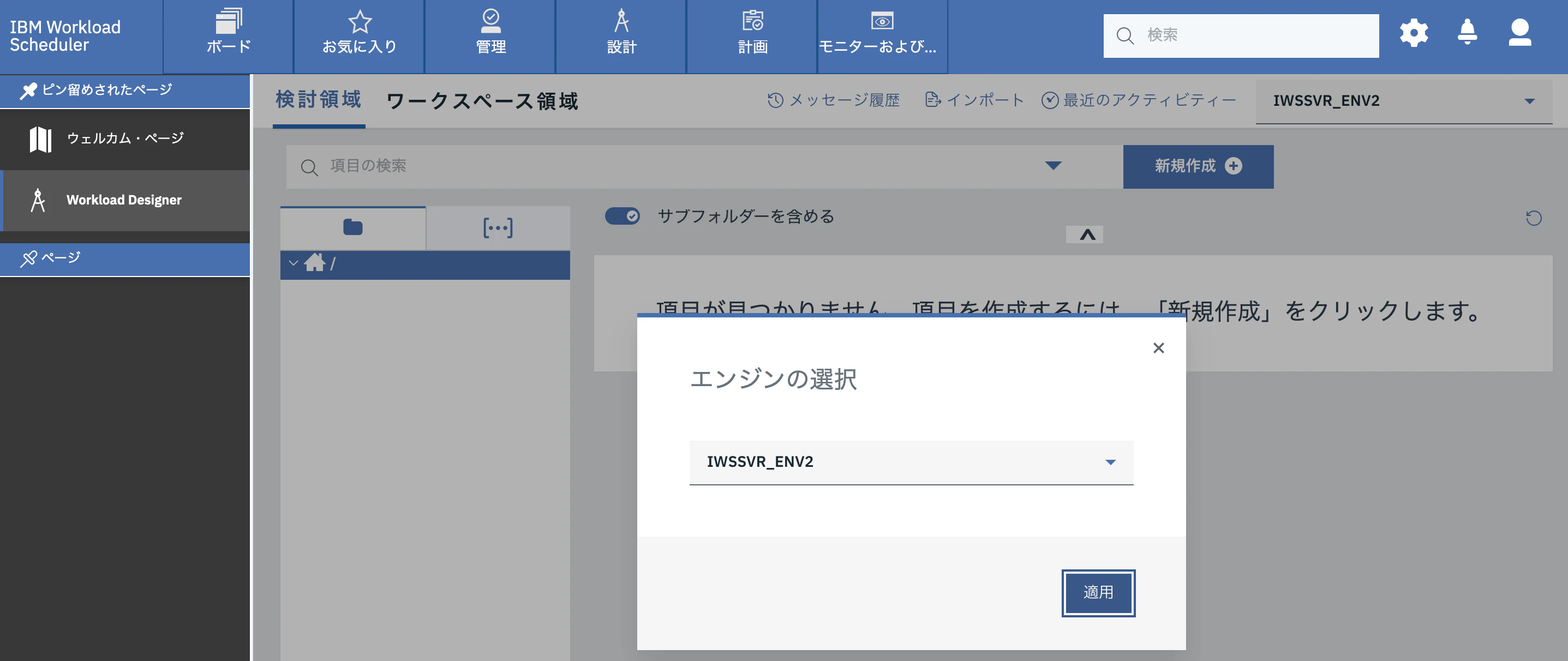Click the ウェルカム・ページ map icon
This screenshot has height=661, width=1568.
40,140
